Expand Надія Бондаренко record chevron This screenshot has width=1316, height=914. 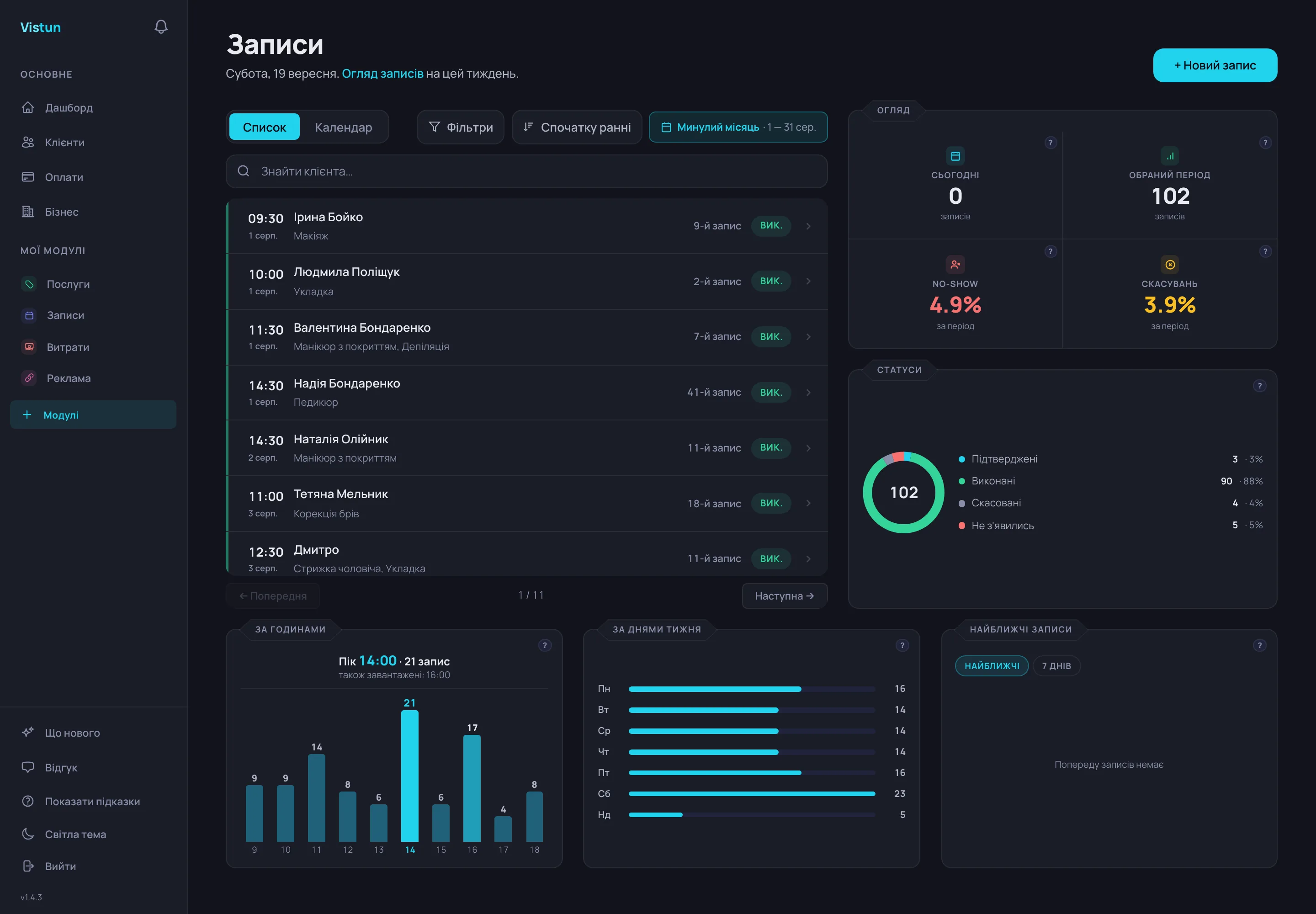click(x=808, y=392)
